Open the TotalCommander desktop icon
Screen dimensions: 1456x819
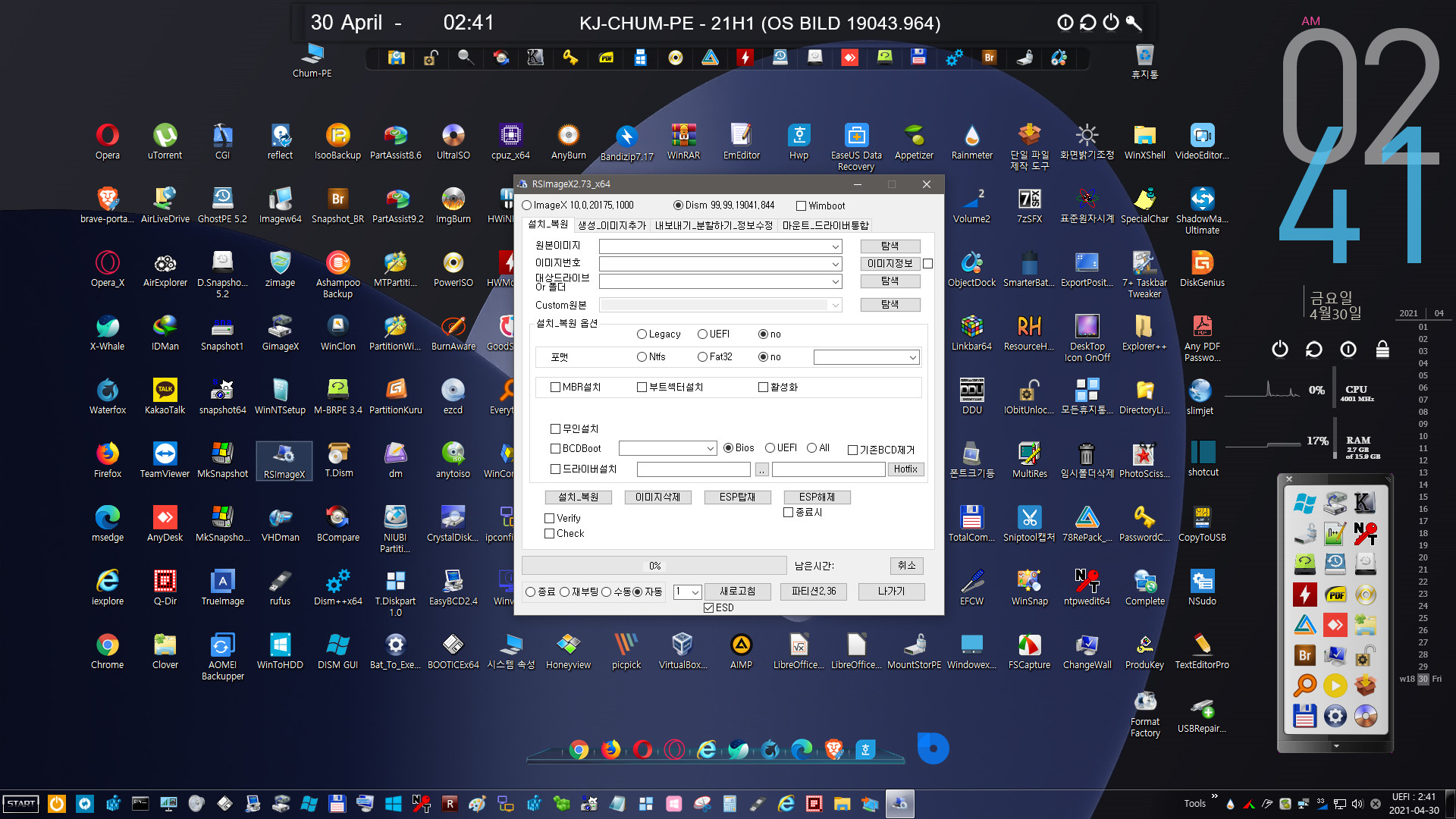click(x=971, y=524)
